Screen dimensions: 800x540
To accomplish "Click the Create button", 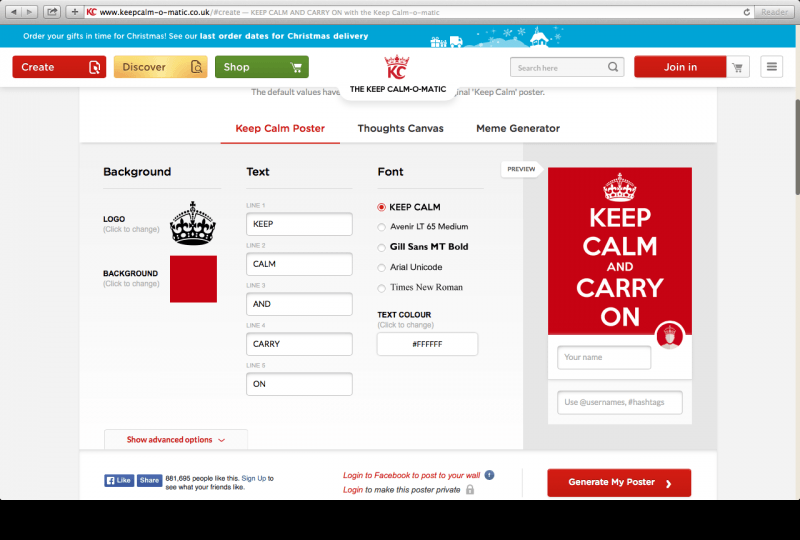I will click(x=59, y=67).
